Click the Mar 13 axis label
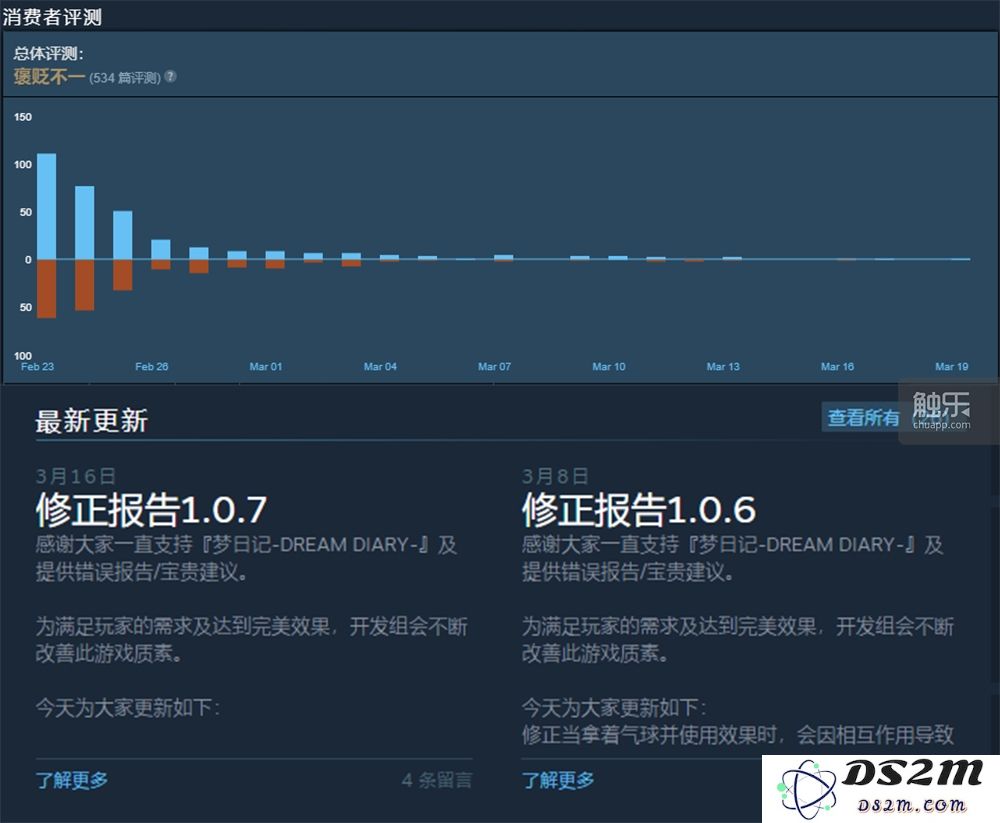This screenshot has height=823, width=1000. pos(723,366)
